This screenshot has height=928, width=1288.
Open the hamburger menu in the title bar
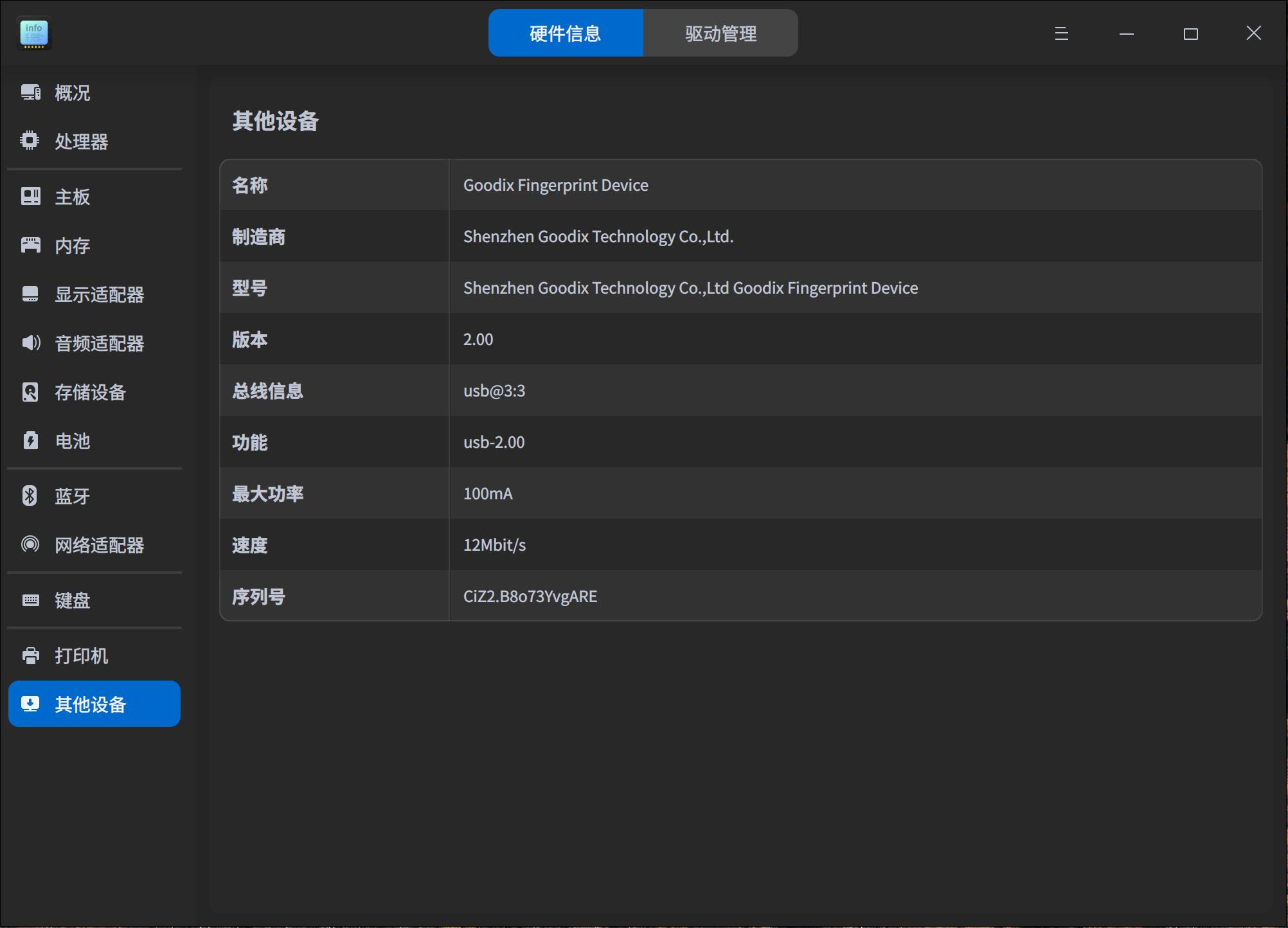pos(1060,34)
